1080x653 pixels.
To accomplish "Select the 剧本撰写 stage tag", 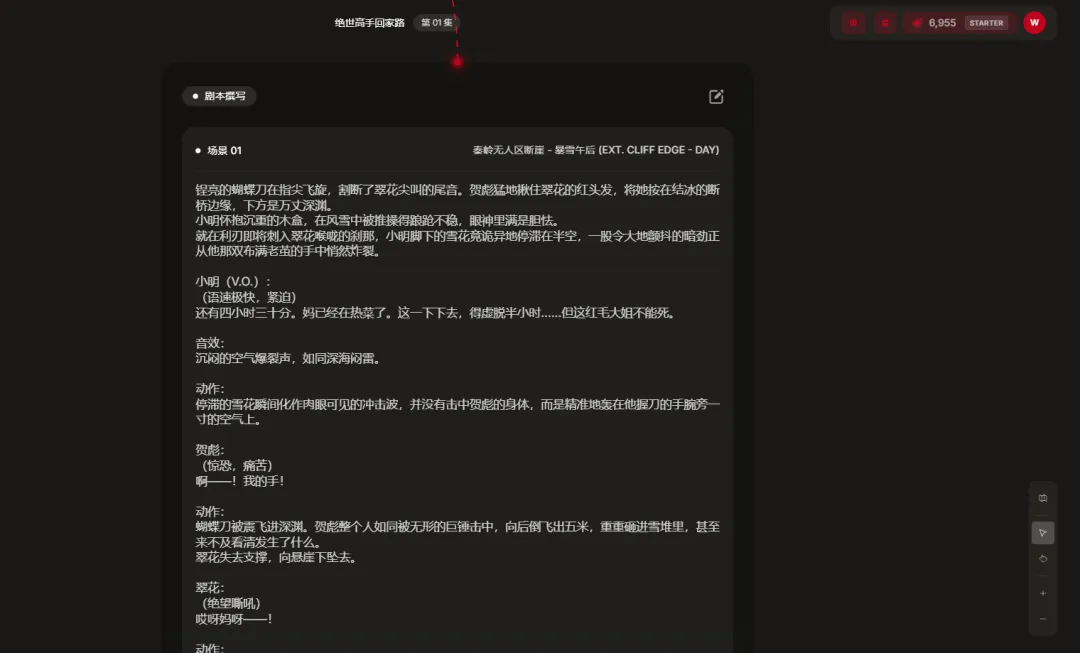I will point(219,96).
